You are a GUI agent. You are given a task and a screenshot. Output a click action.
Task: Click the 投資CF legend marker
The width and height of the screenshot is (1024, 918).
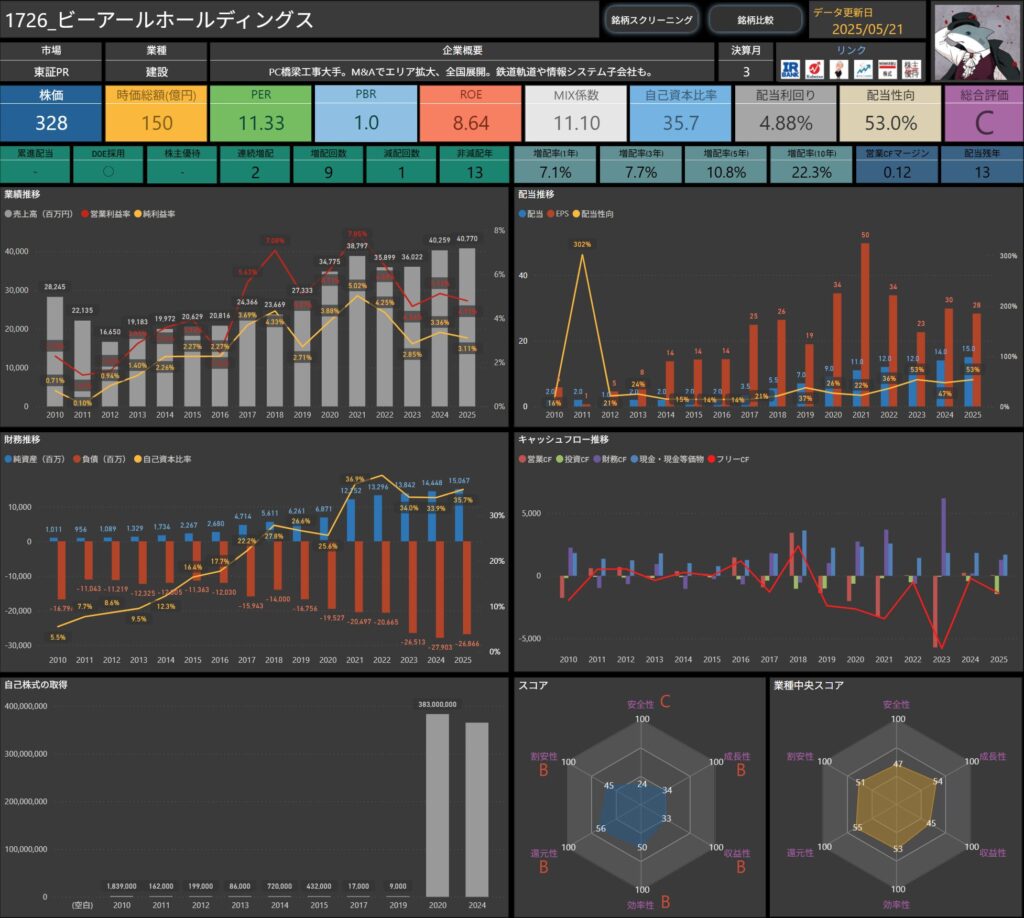pos(560,460)
